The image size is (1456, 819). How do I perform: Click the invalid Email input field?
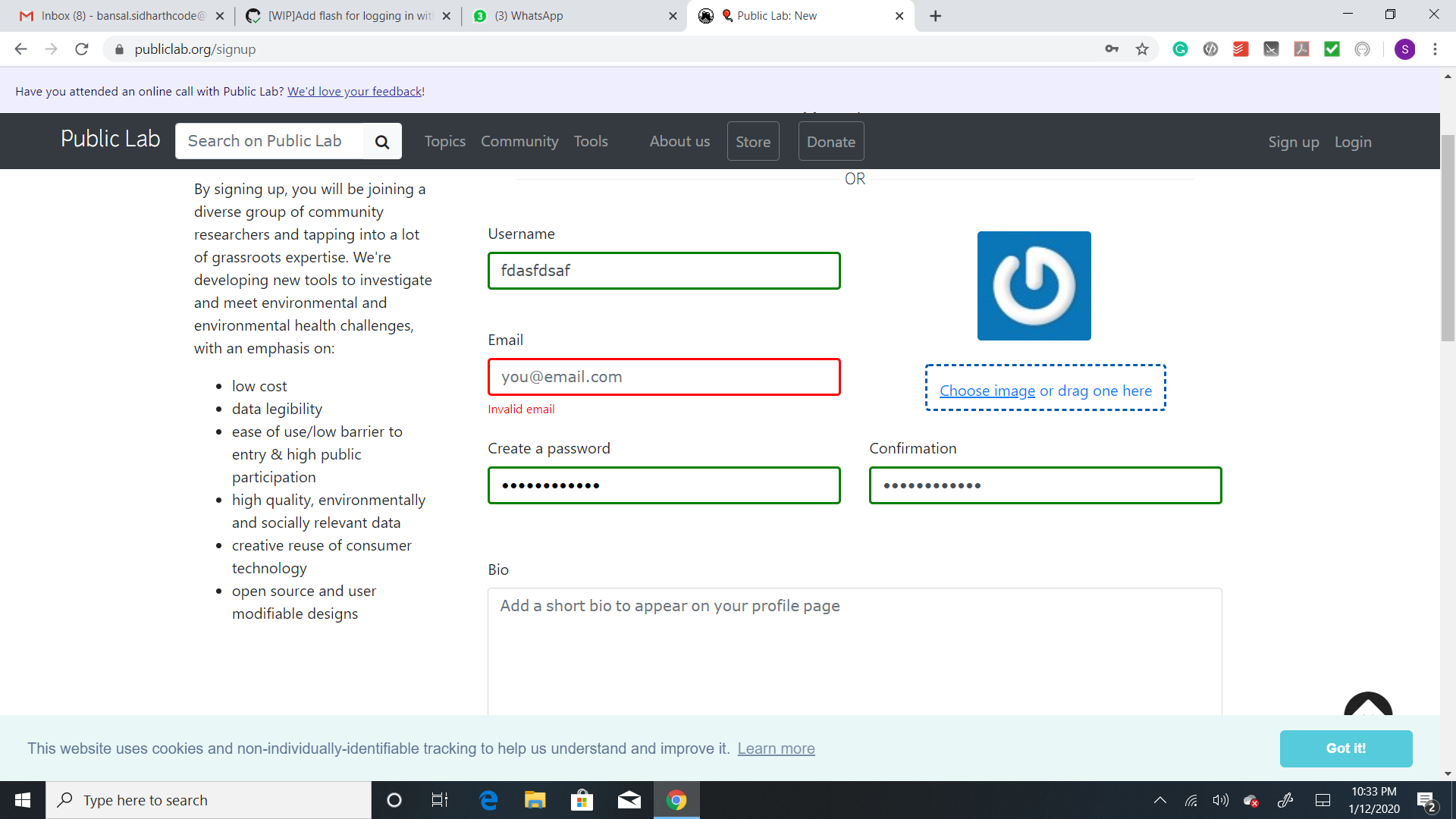click(x=664, y=376)
